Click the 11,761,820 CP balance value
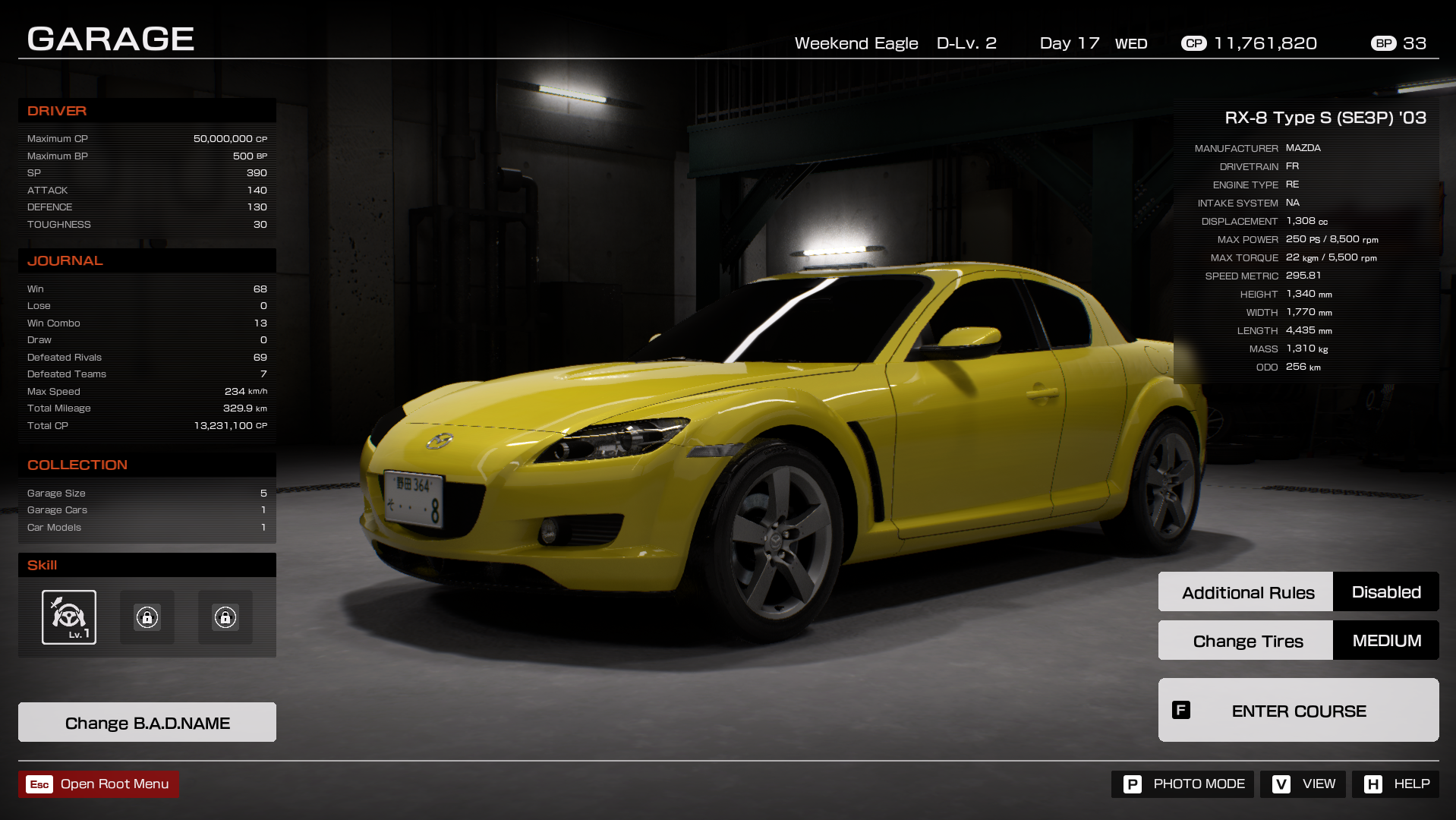 (x=1265, y=43)
